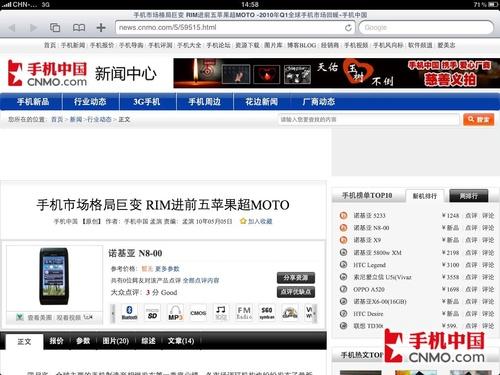The image size is (500, 375).
Task: Click the CMOS feature icon
Action: [x=198, y=313]
